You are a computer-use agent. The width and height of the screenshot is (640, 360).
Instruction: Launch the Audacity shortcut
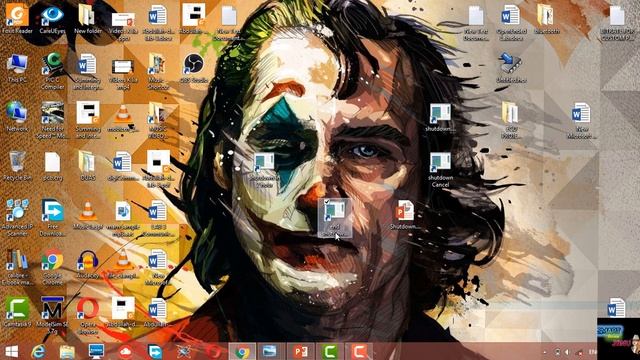88,264
